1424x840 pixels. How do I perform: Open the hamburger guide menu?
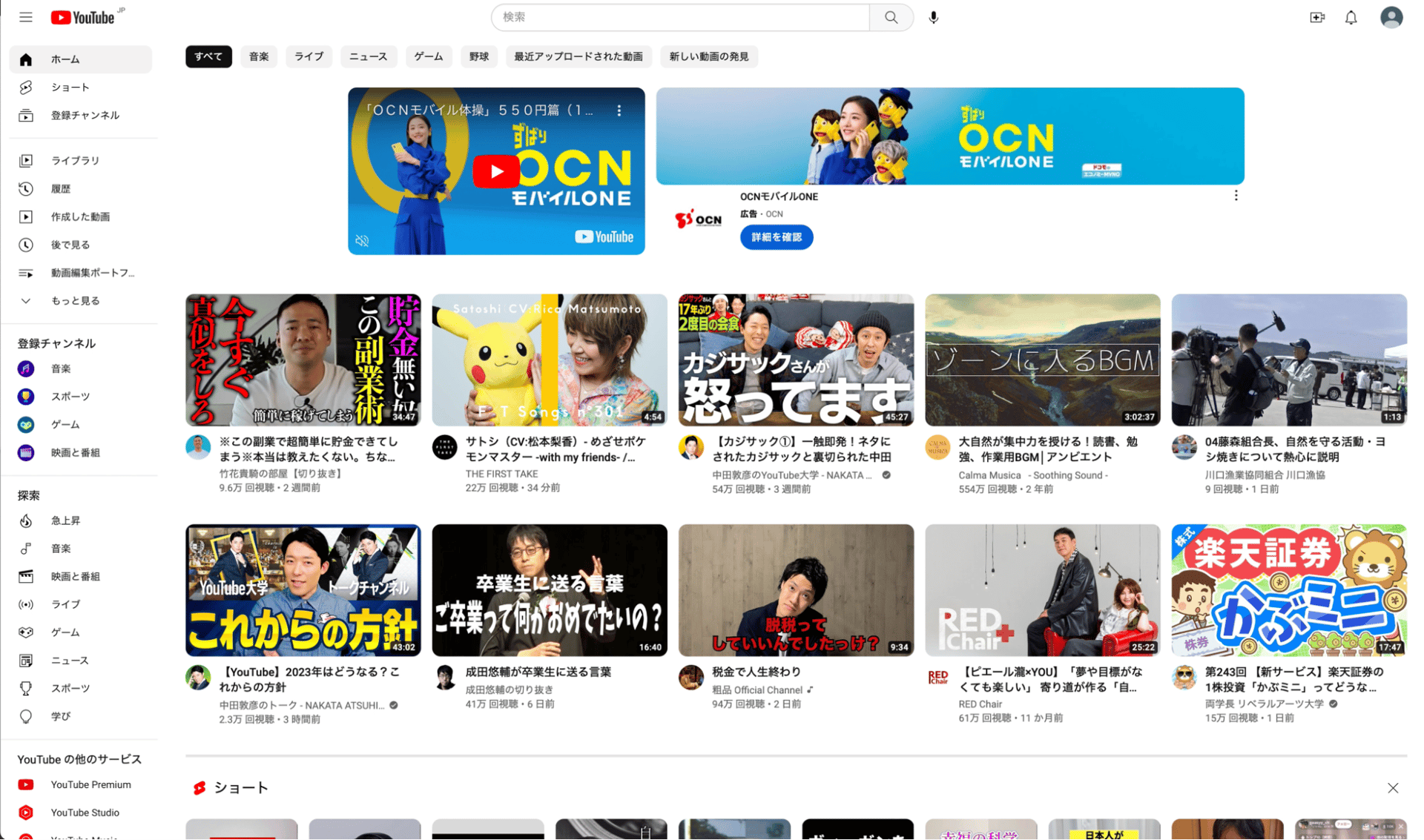(26, 17)
